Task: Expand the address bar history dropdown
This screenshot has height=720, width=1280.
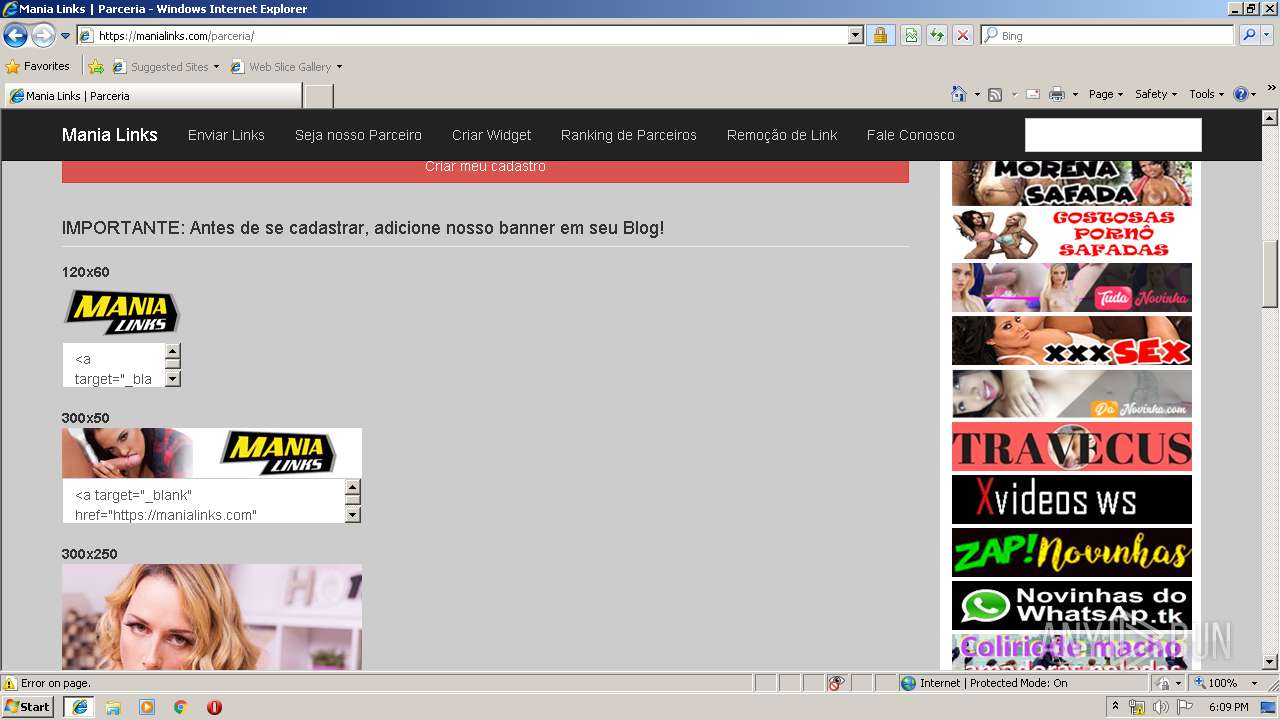Action: tap(855, 36)
